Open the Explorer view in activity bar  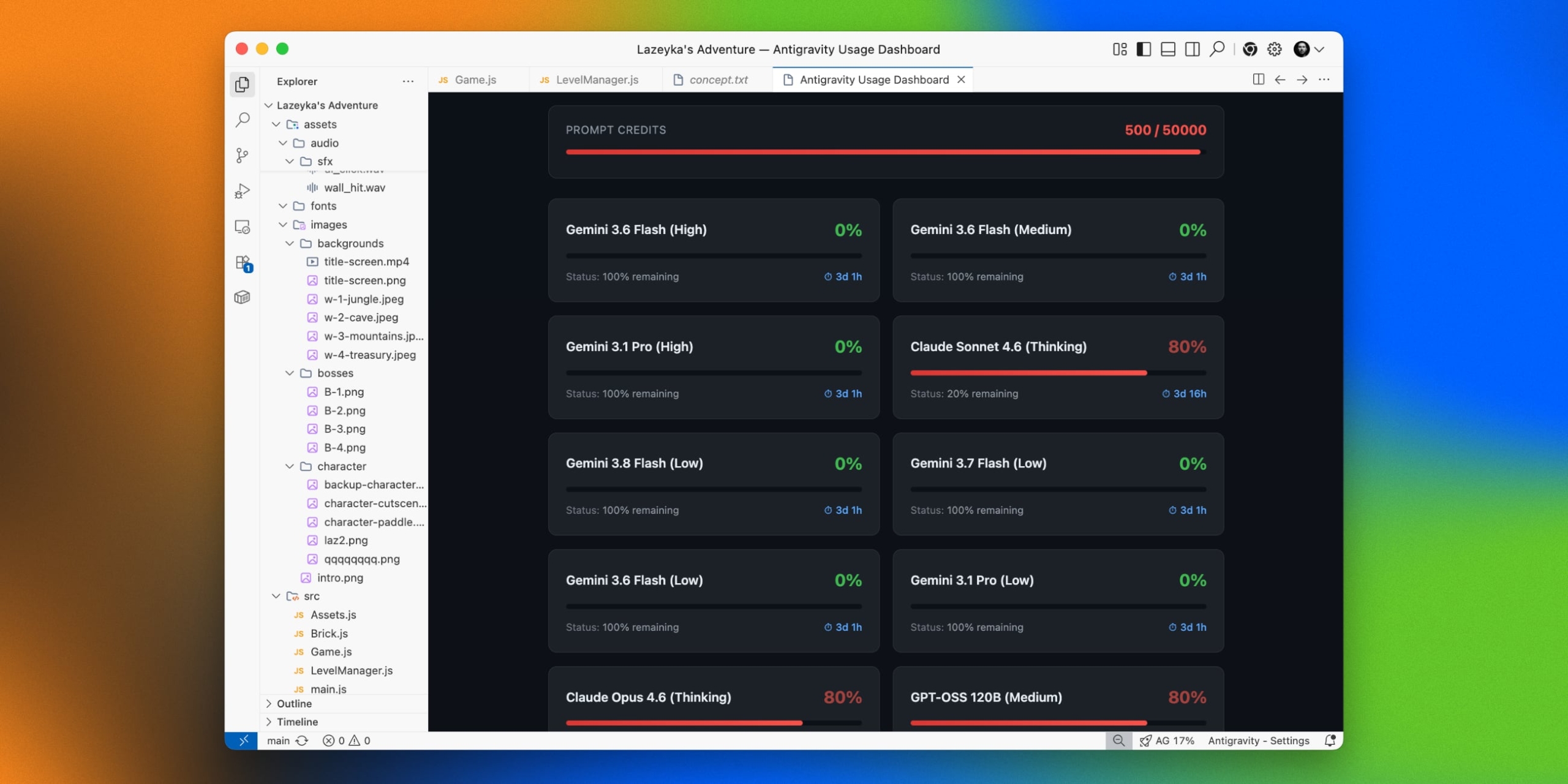pyautogui.click(x=243, y=85)
